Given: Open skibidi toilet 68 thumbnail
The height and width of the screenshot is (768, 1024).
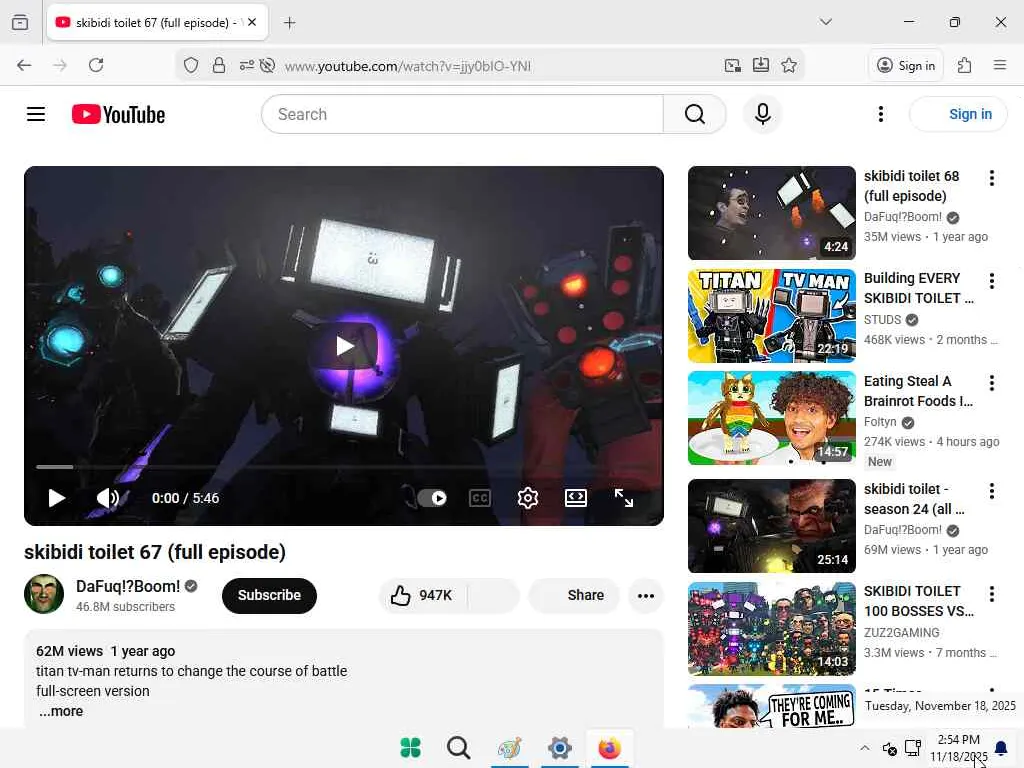Looking at the screenshot, I should pyautogui.click(x=771, y=213).
